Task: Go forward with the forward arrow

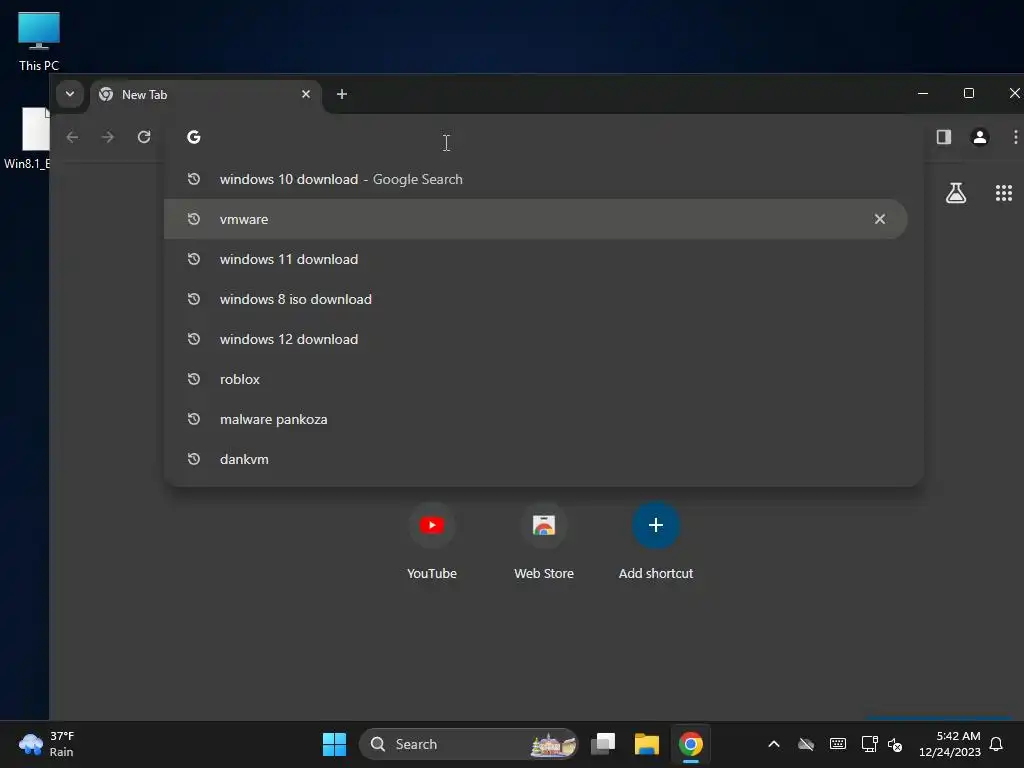Action: point(108,137)
